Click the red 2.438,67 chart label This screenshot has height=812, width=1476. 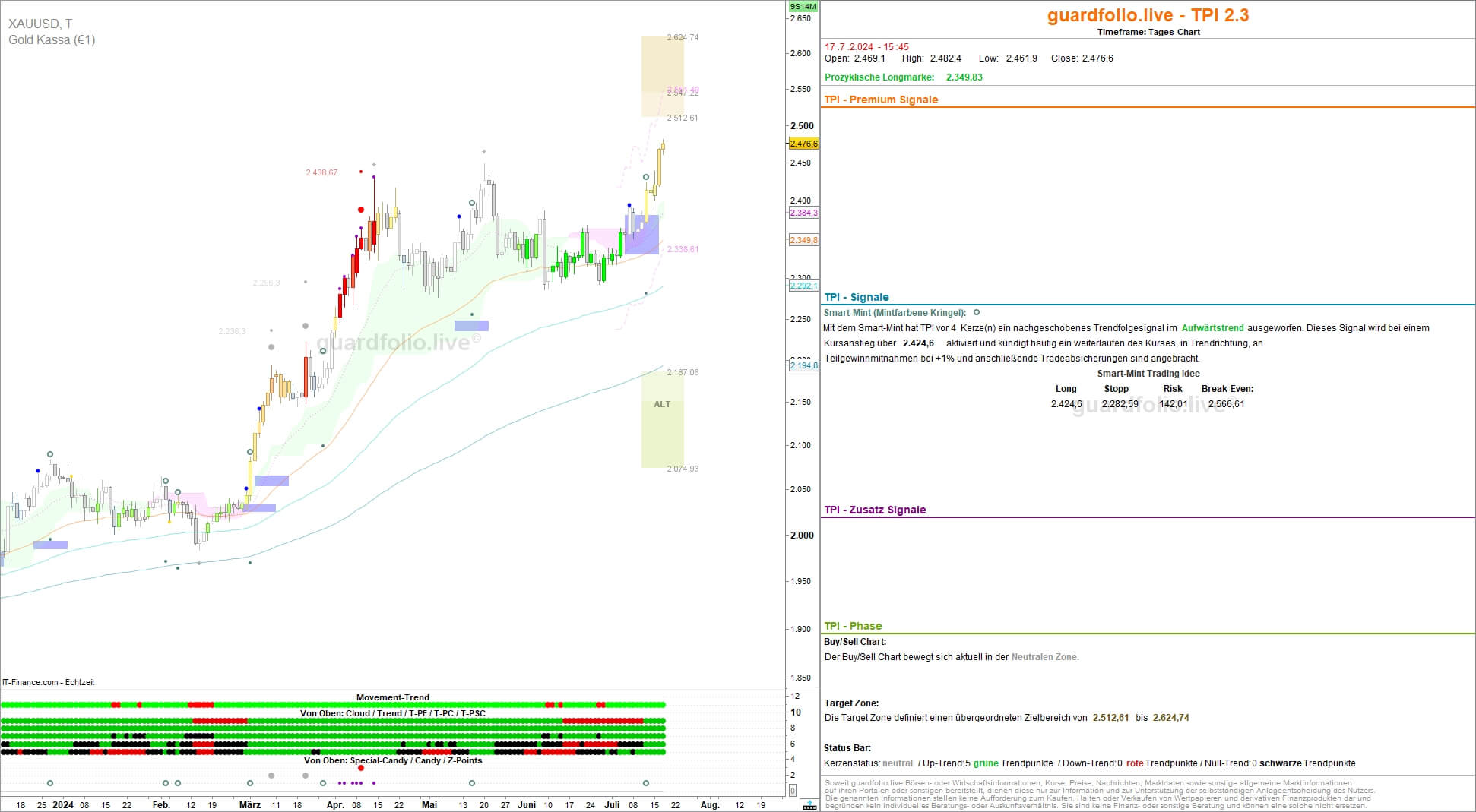(321, 172)
